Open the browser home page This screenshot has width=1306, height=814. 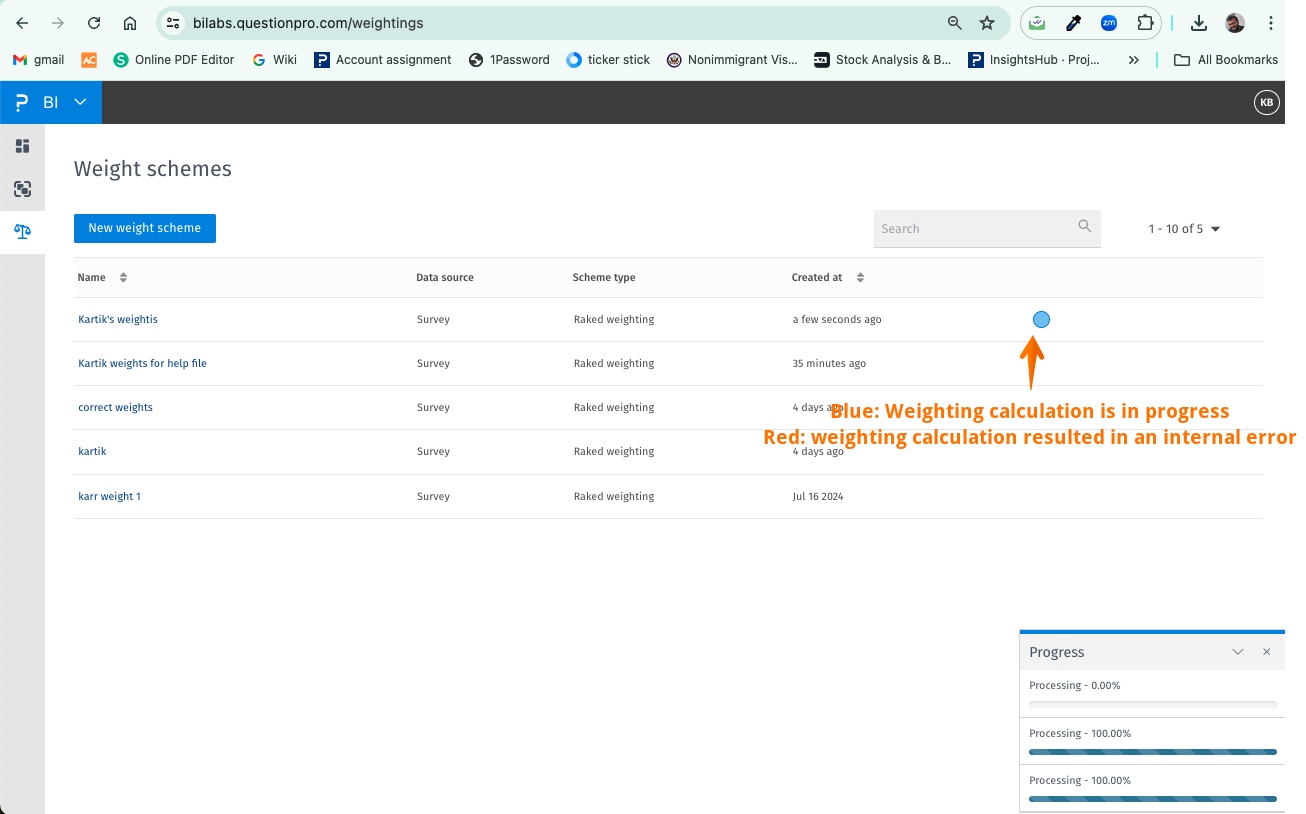click(x=130, y=23)
